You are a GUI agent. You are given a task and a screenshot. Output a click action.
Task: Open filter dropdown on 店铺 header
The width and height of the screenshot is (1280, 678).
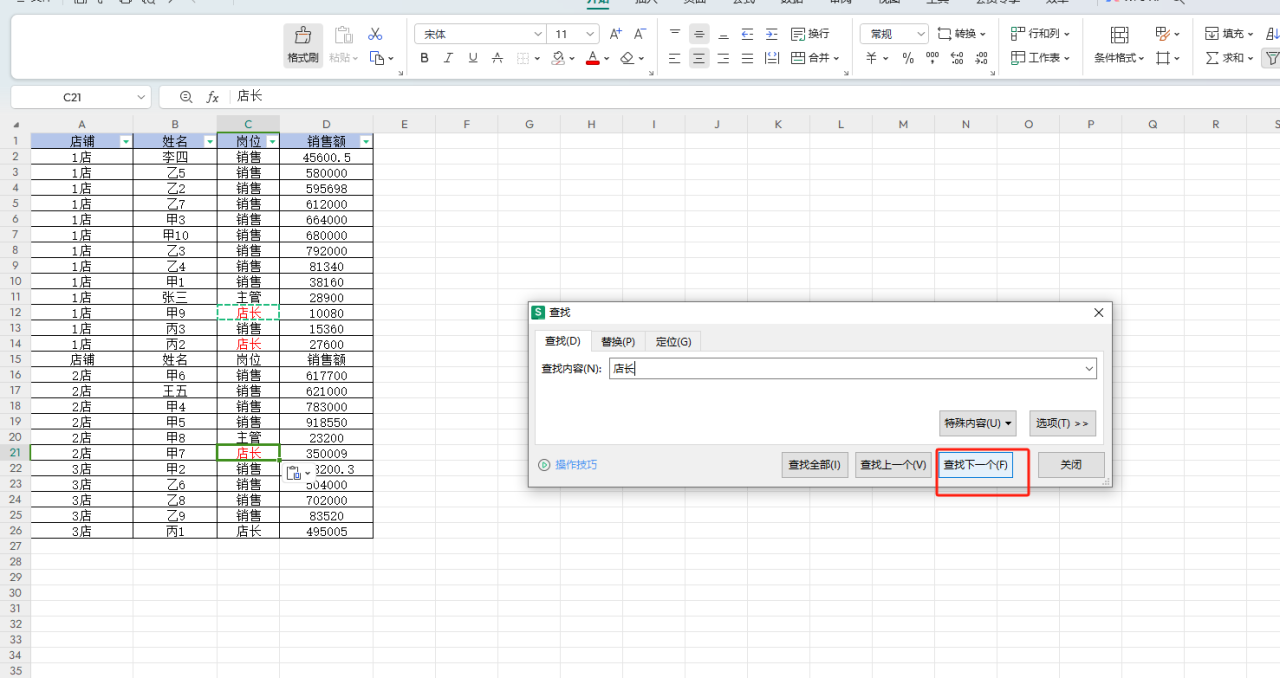[x=125, y=142]
